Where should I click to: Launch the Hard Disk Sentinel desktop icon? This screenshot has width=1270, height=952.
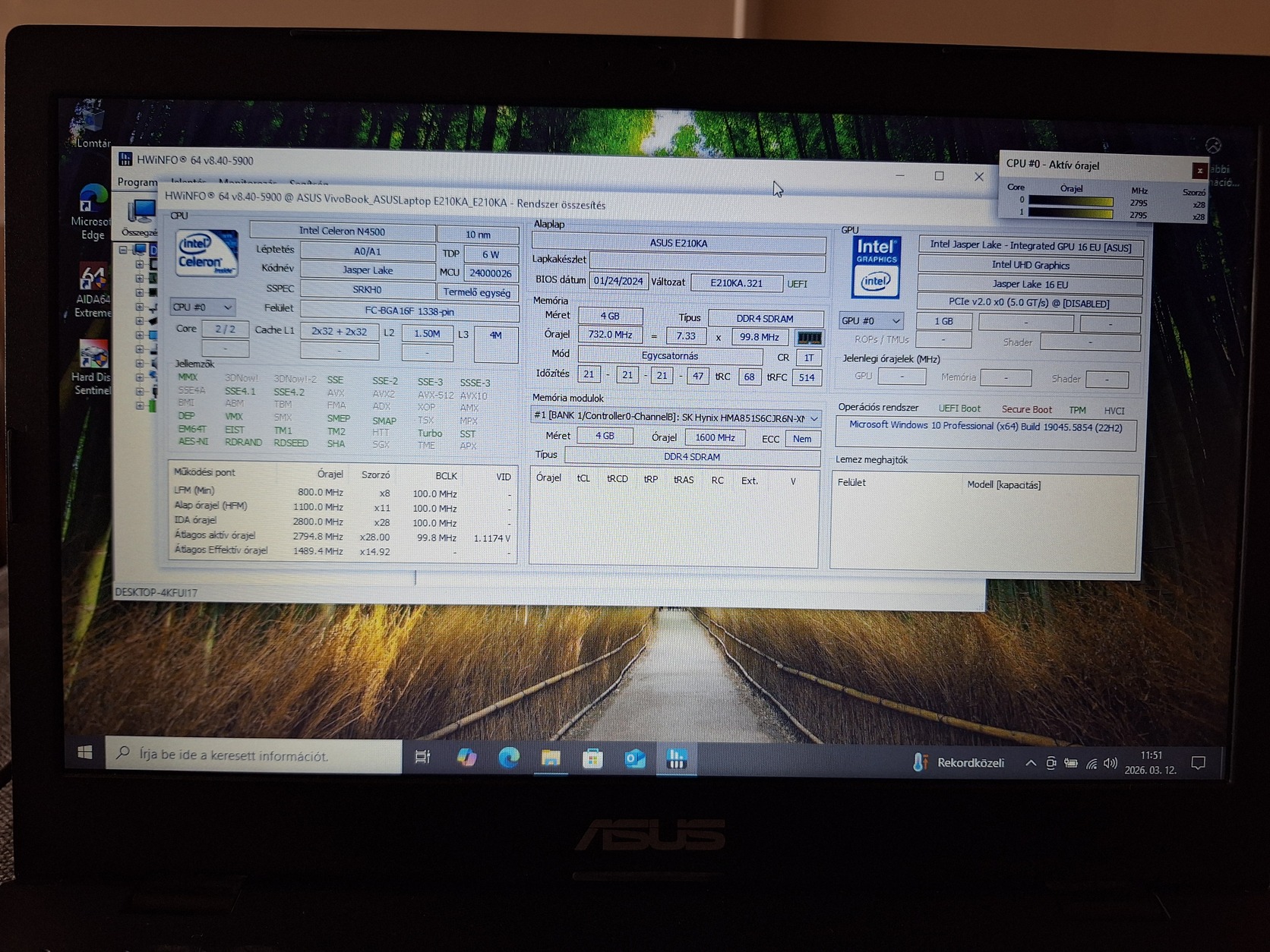pos(92,367)
